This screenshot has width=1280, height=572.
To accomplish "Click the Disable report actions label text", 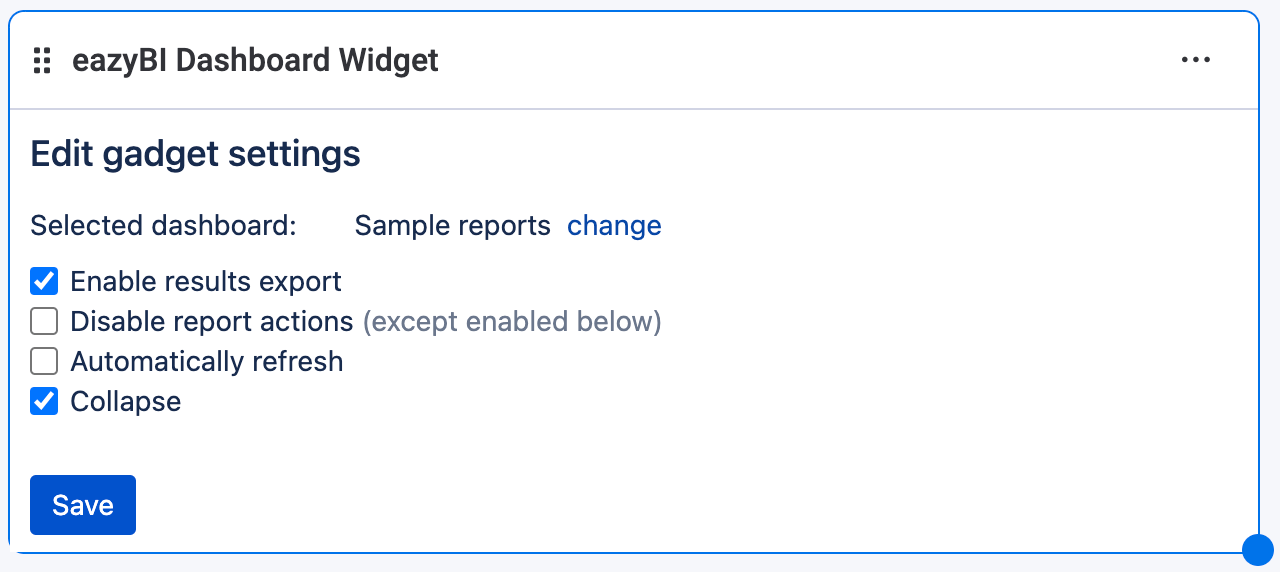I will point(212,322).
